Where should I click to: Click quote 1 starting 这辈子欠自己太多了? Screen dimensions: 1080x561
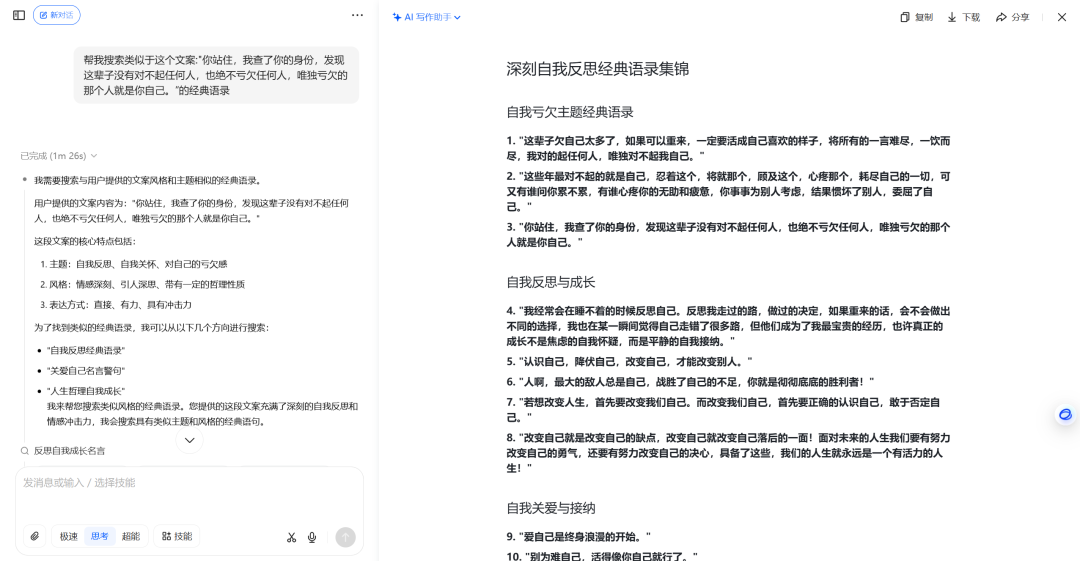[728, 148]
